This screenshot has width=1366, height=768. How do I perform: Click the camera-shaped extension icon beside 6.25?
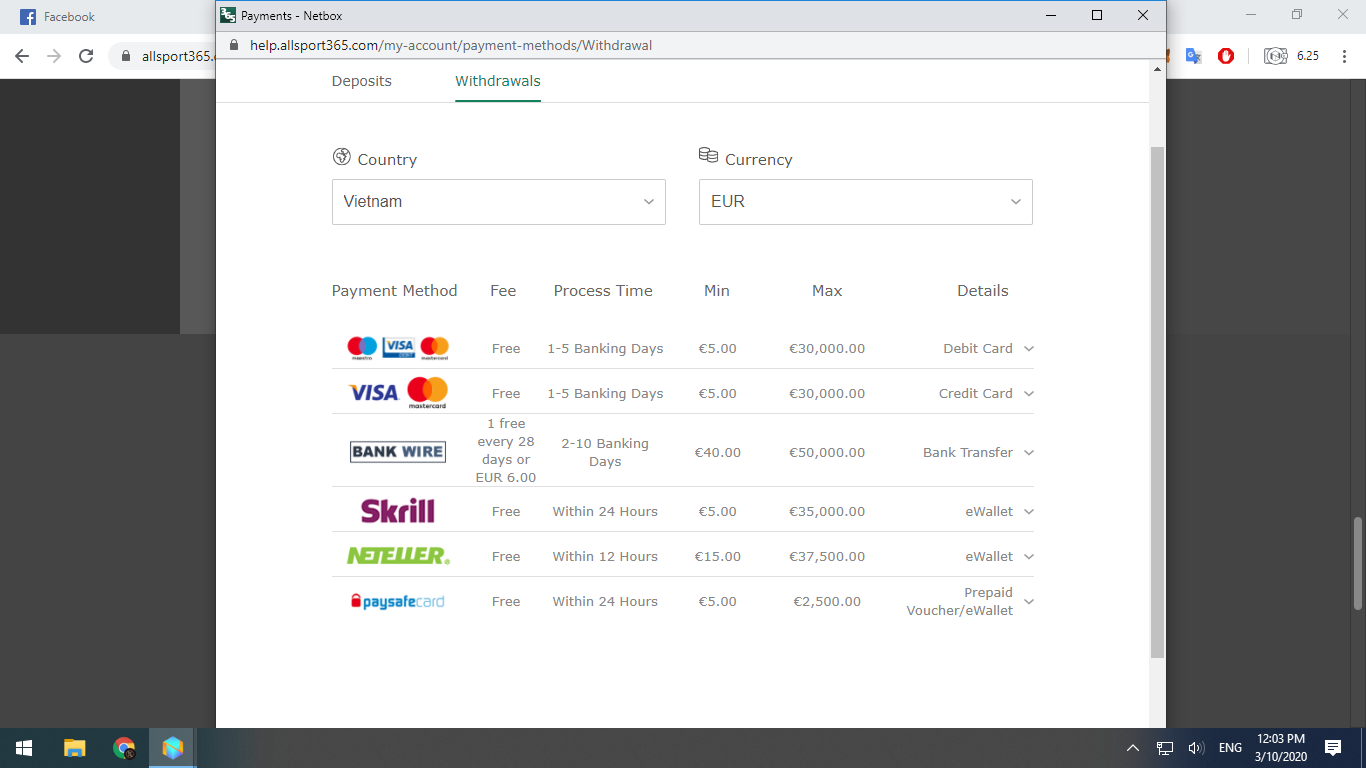click(x=1275, y=56)
